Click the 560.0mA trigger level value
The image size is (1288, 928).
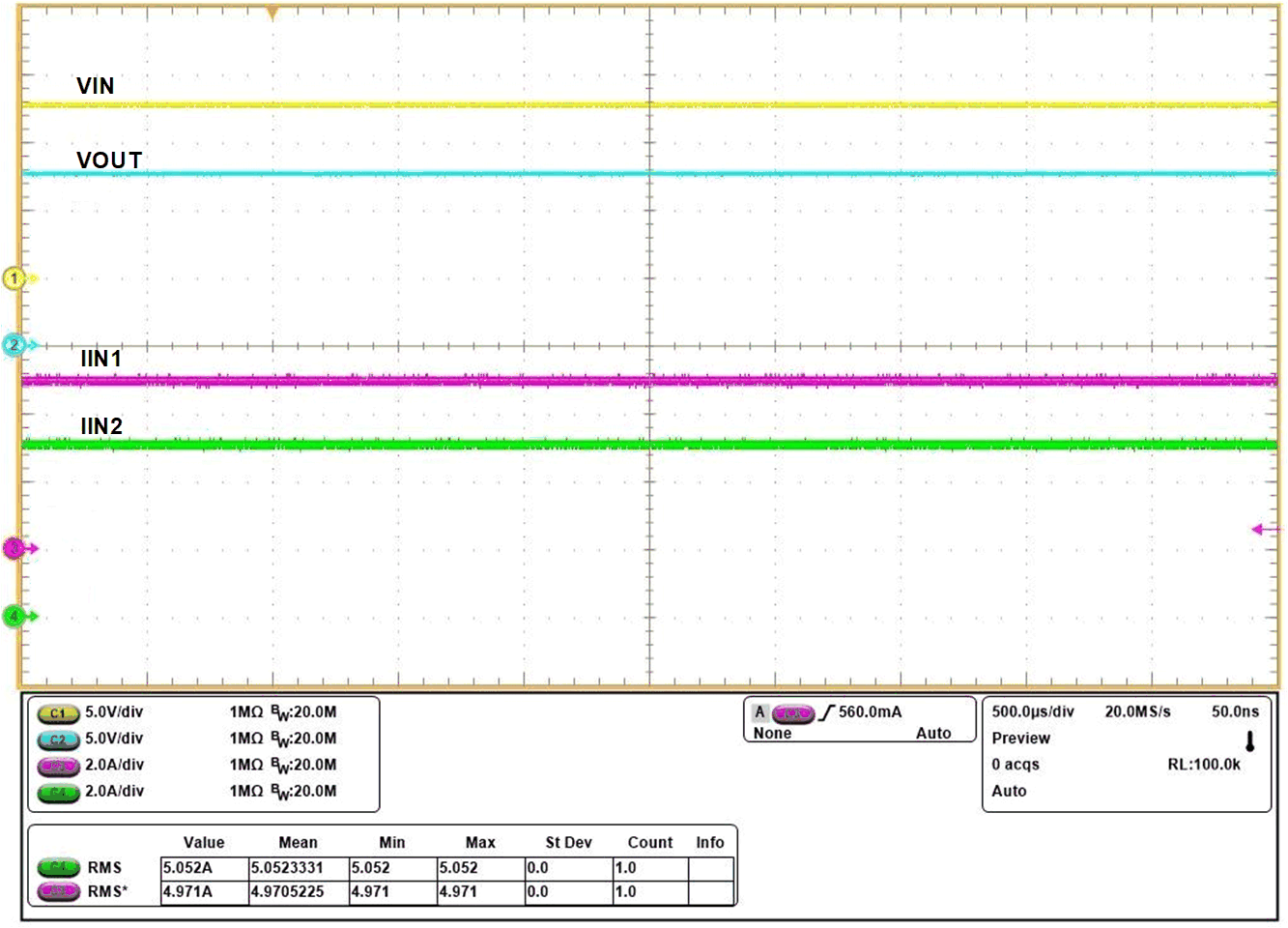point(870,712)
